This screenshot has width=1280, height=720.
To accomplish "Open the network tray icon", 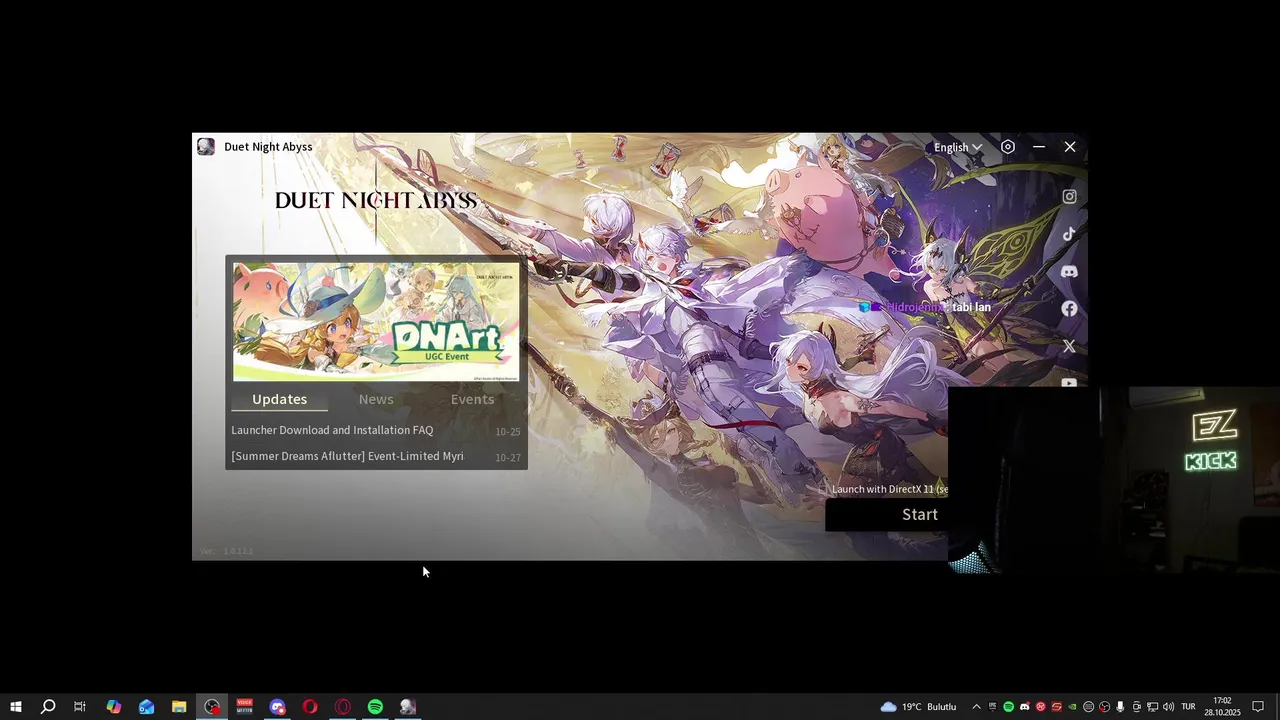I will point(1152,707).
